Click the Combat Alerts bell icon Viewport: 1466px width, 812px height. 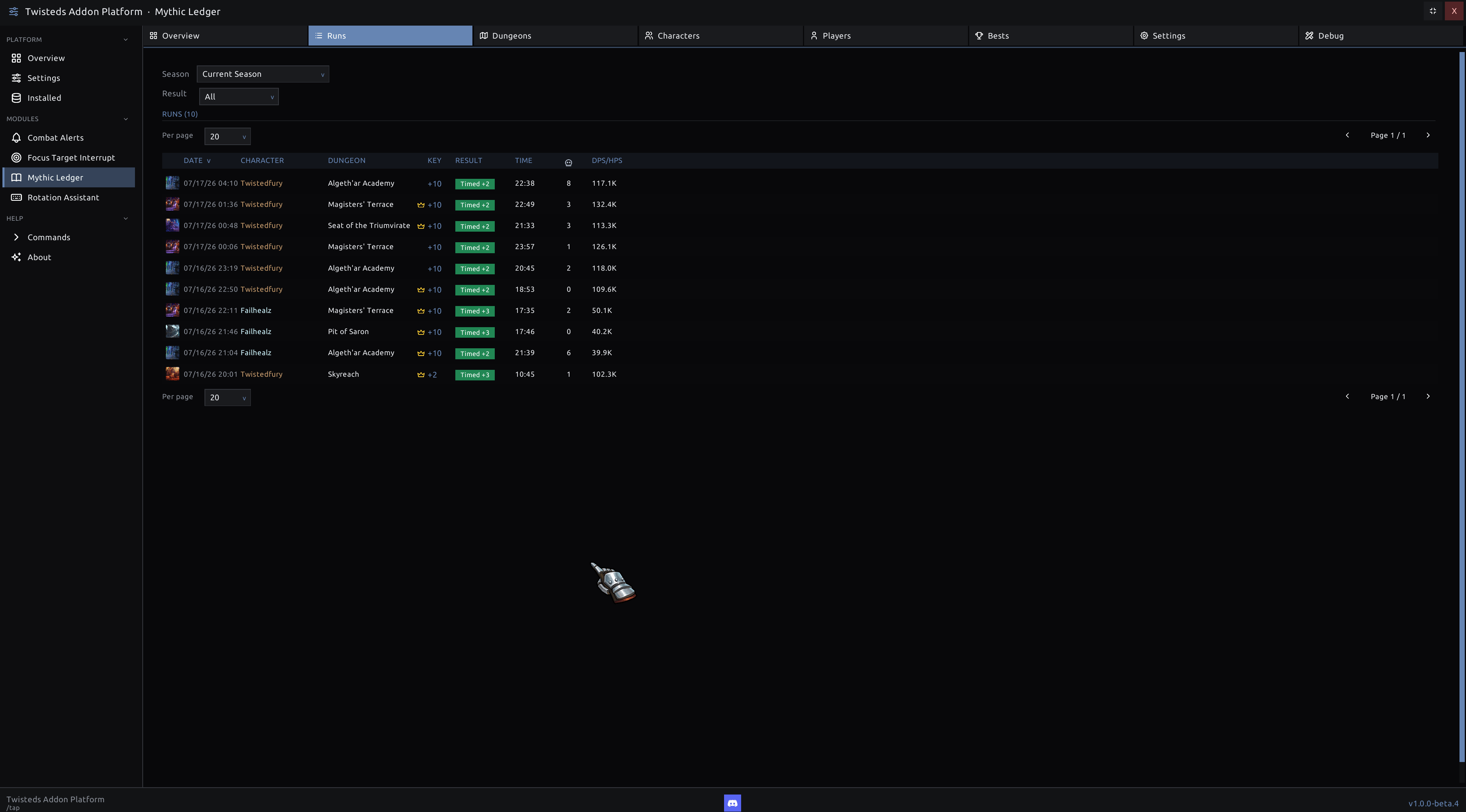click(17, 138)
